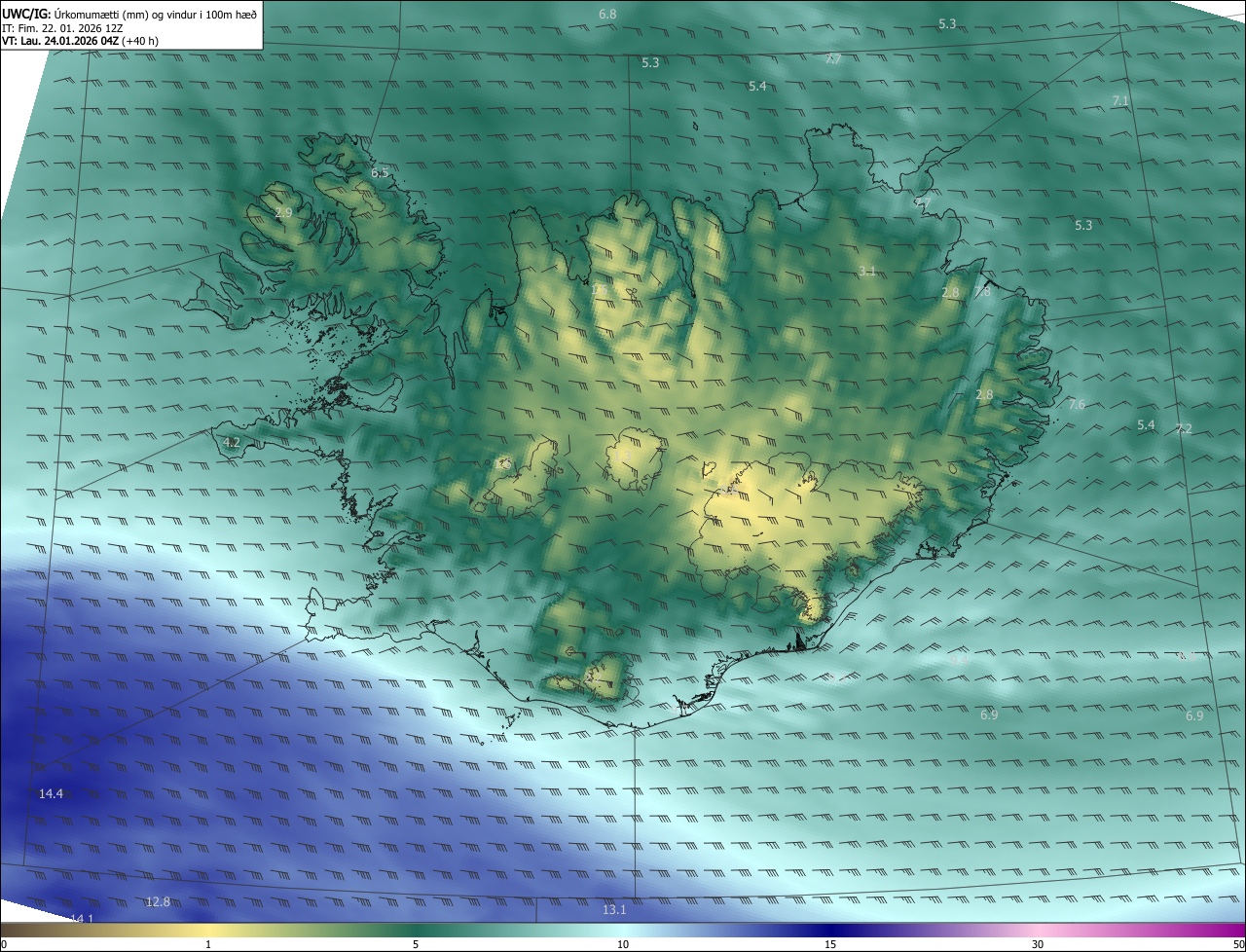
Task: Click the 10 tick label on the color scale
Action: click(x=623, y=944)
